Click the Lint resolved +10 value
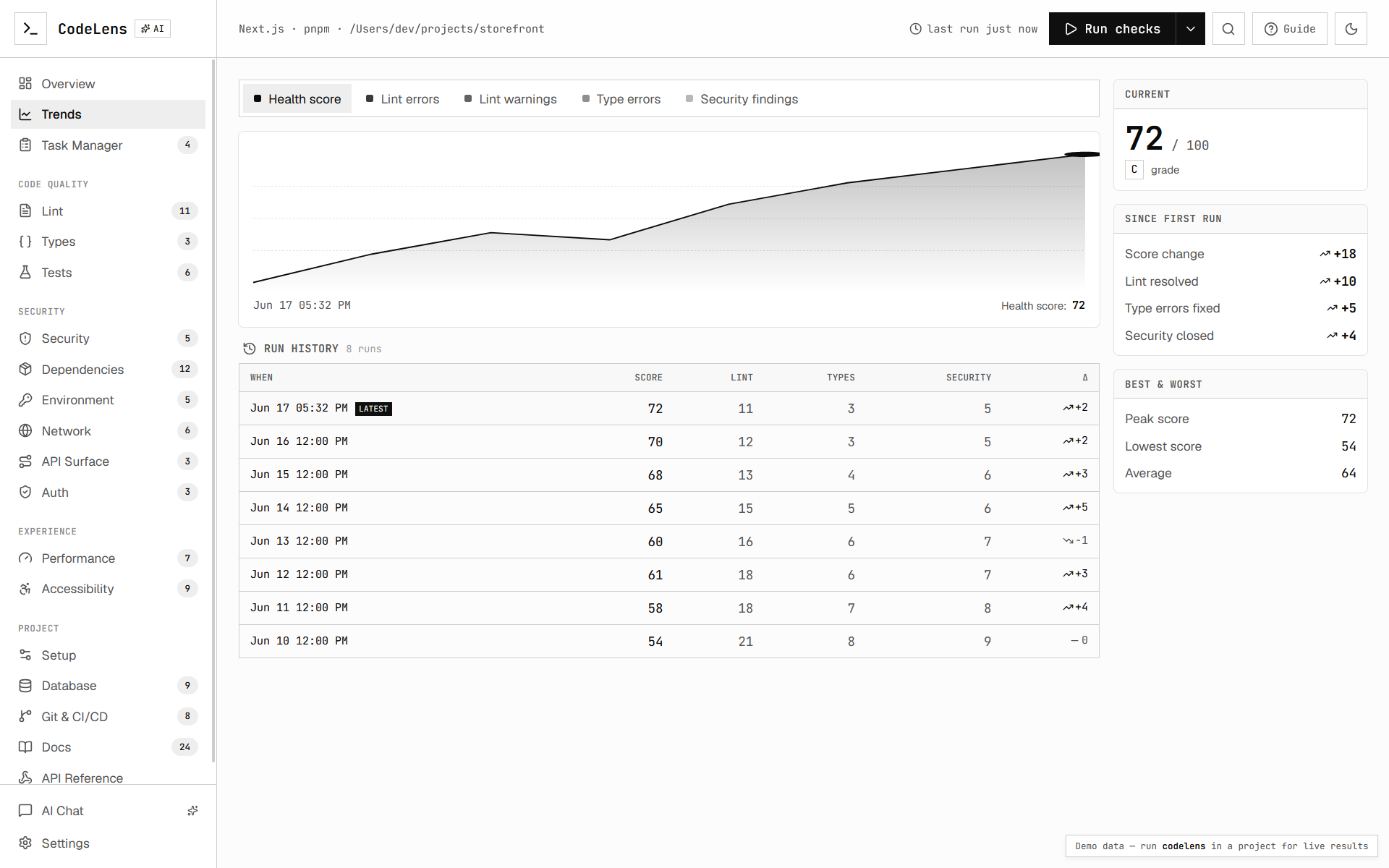 [1338, 281]
